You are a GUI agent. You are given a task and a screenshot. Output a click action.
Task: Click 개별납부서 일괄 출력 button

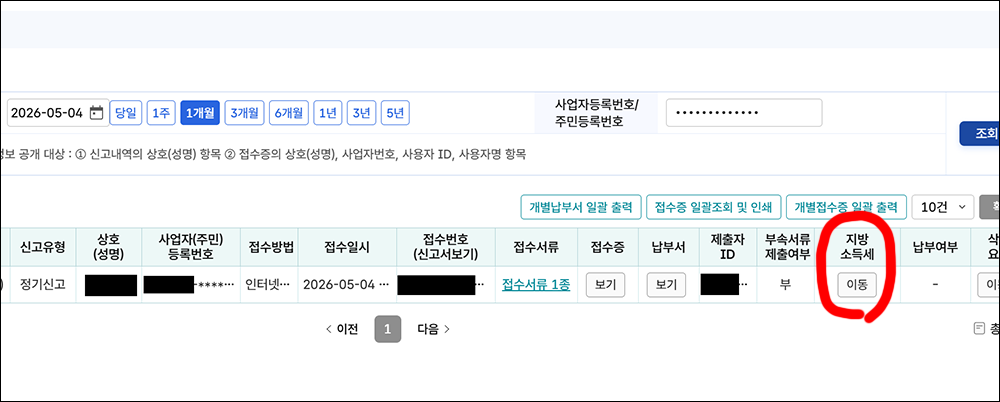pos(580,207)
